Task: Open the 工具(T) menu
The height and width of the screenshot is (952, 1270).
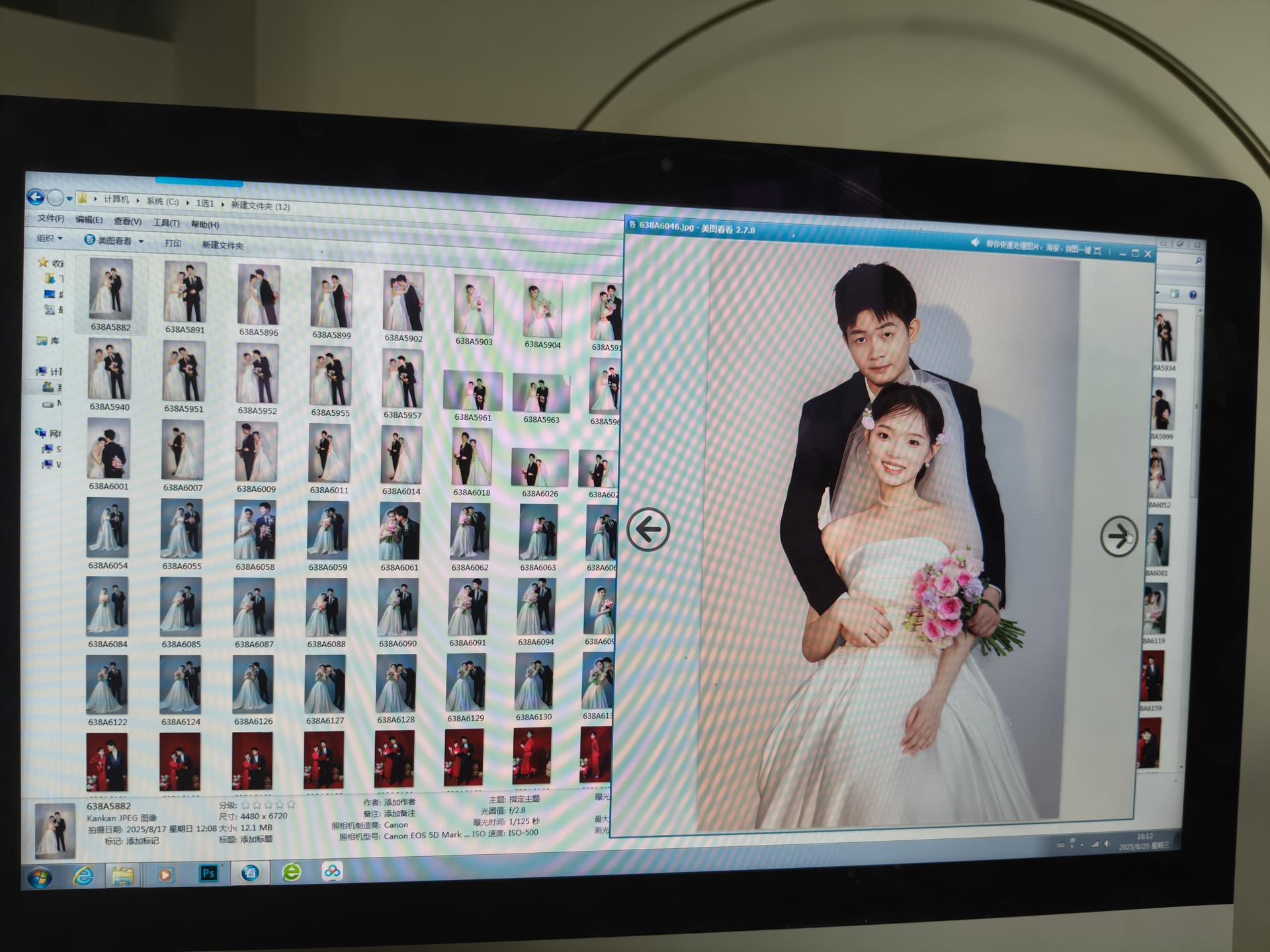Action: coord(166,223)
